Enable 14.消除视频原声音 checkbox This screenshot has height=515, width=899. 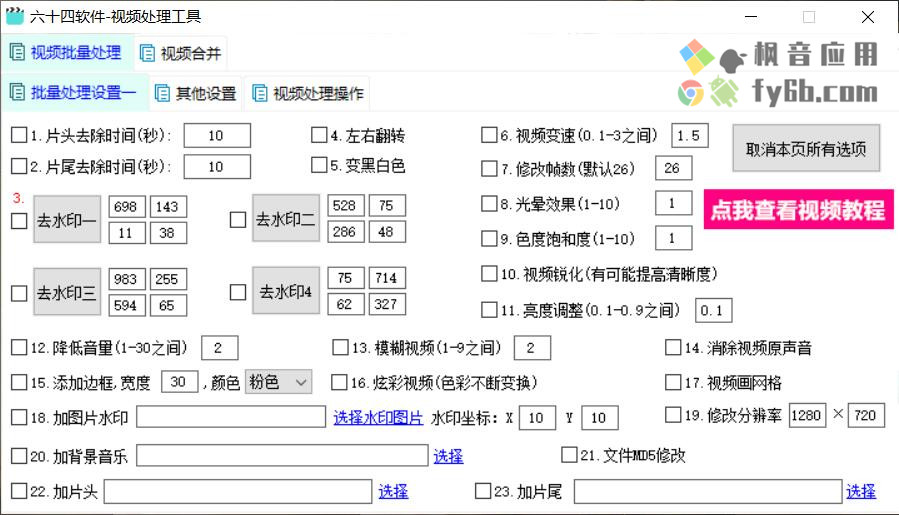[x=673, y=348]
